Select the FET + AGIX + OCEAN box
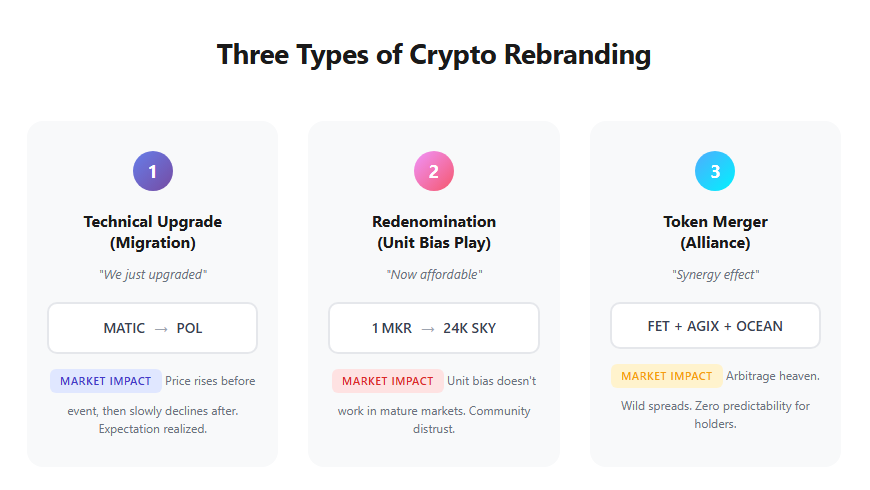This screenshot has width=870, height=490. (x=715, y=326)
